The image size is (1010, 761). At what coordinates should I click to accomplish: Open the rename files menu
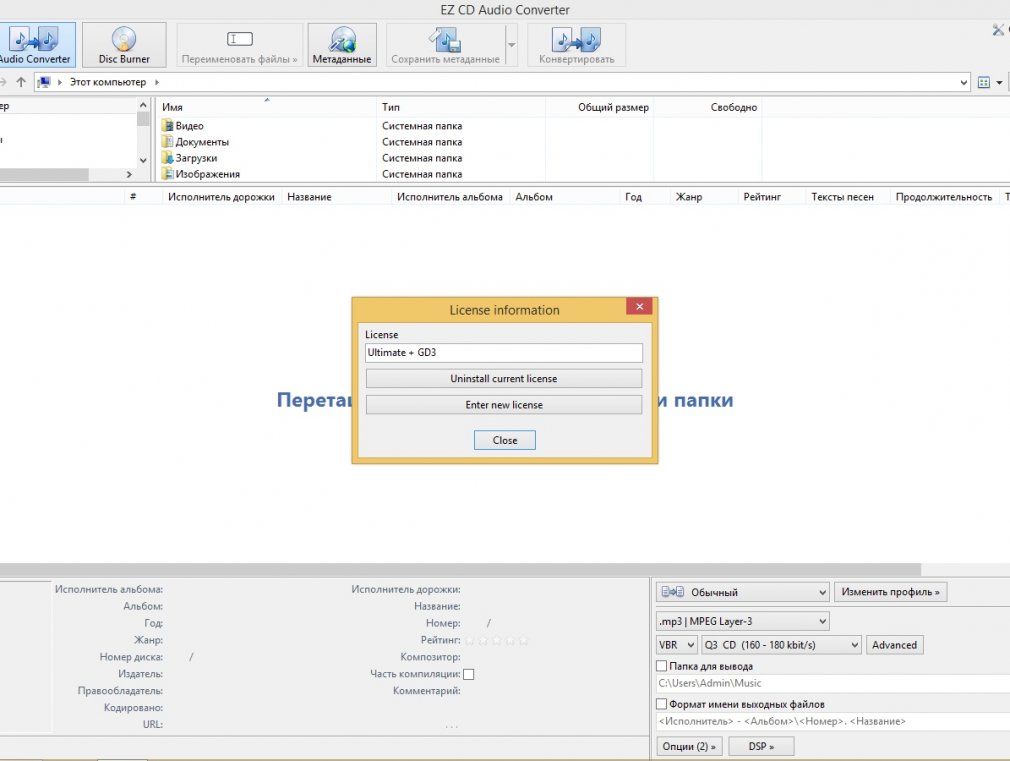[x=240, y=44]
